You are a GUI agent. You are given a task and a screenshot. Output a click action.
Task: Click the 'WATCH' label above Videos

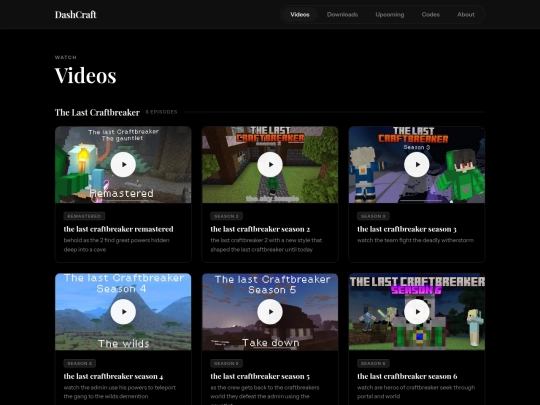65,57
